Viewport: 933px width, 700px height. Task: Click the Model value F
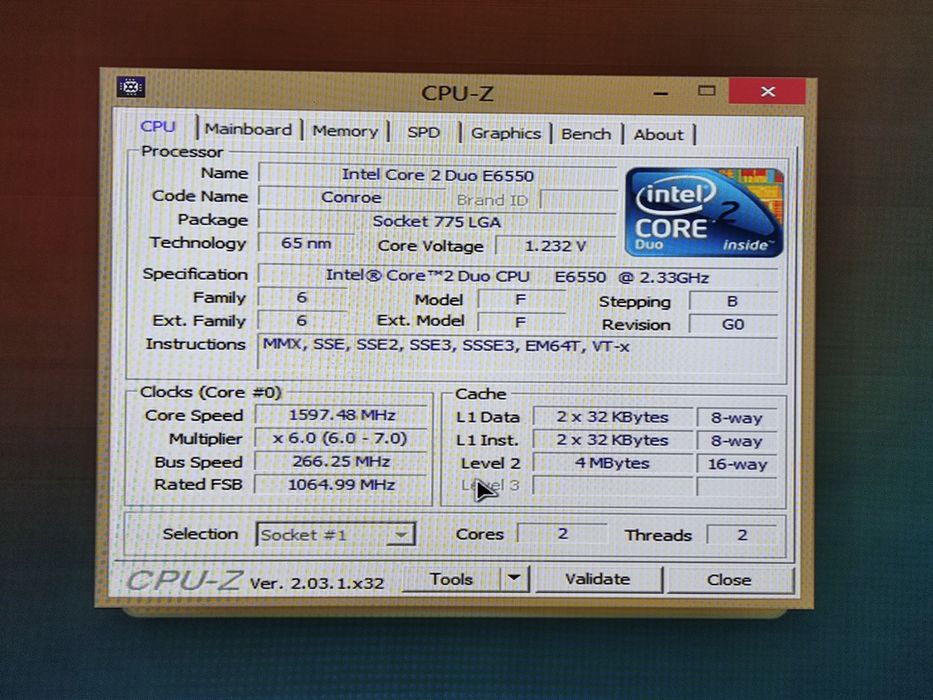pyautogui.click(x=521, y=299)
